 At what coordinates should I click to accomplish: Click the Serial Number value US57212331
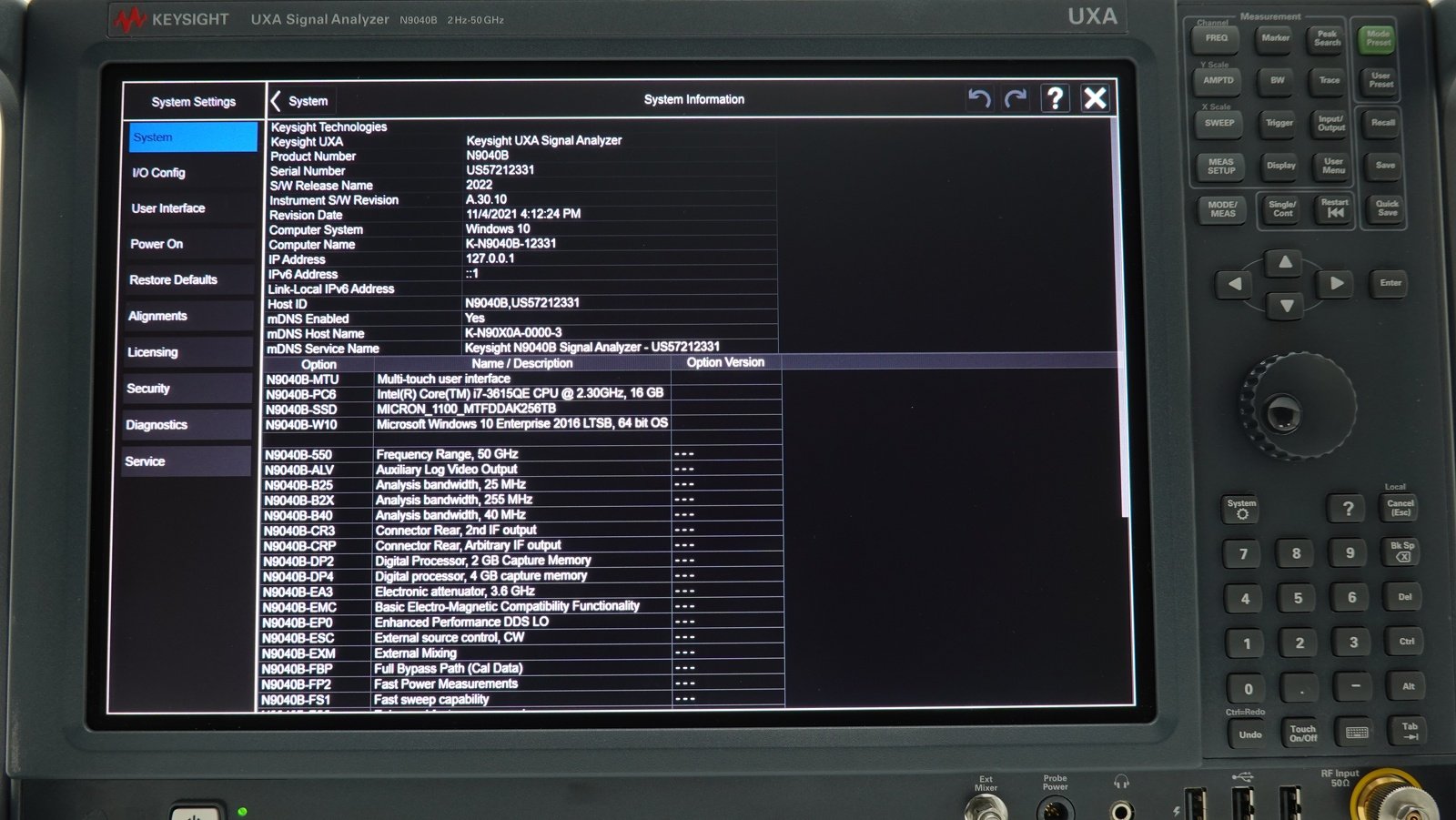(x=500, y=170)
